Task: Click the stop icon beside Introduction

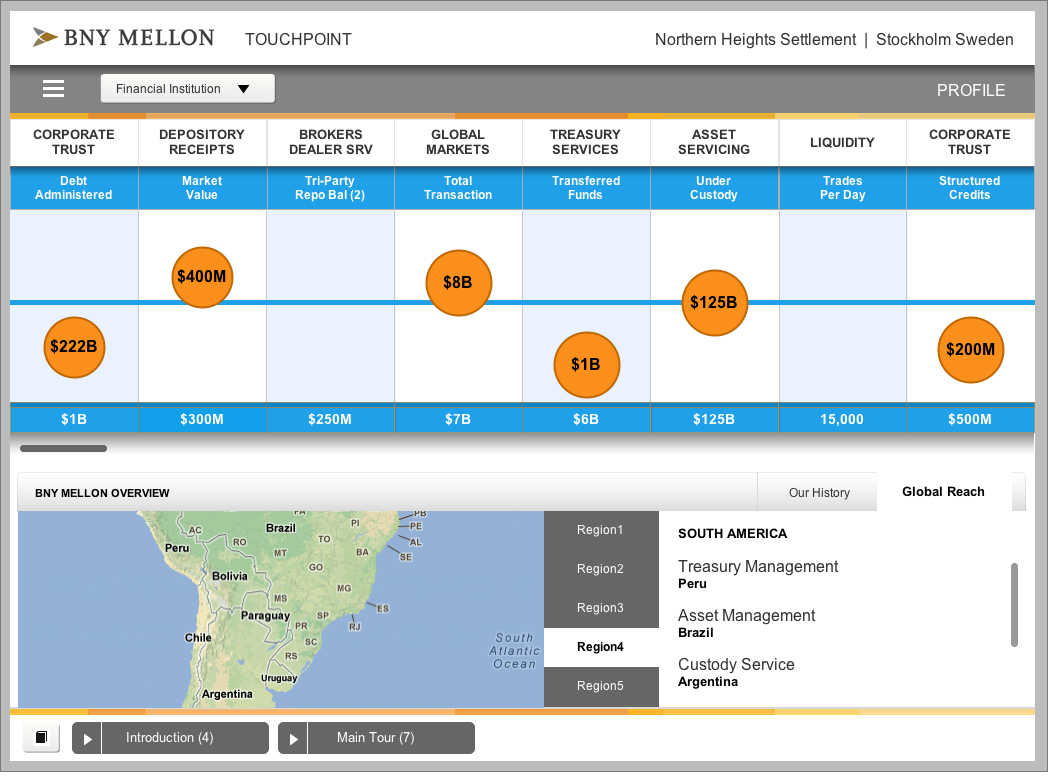Action: pyautogui.click(x=41, y=738)
